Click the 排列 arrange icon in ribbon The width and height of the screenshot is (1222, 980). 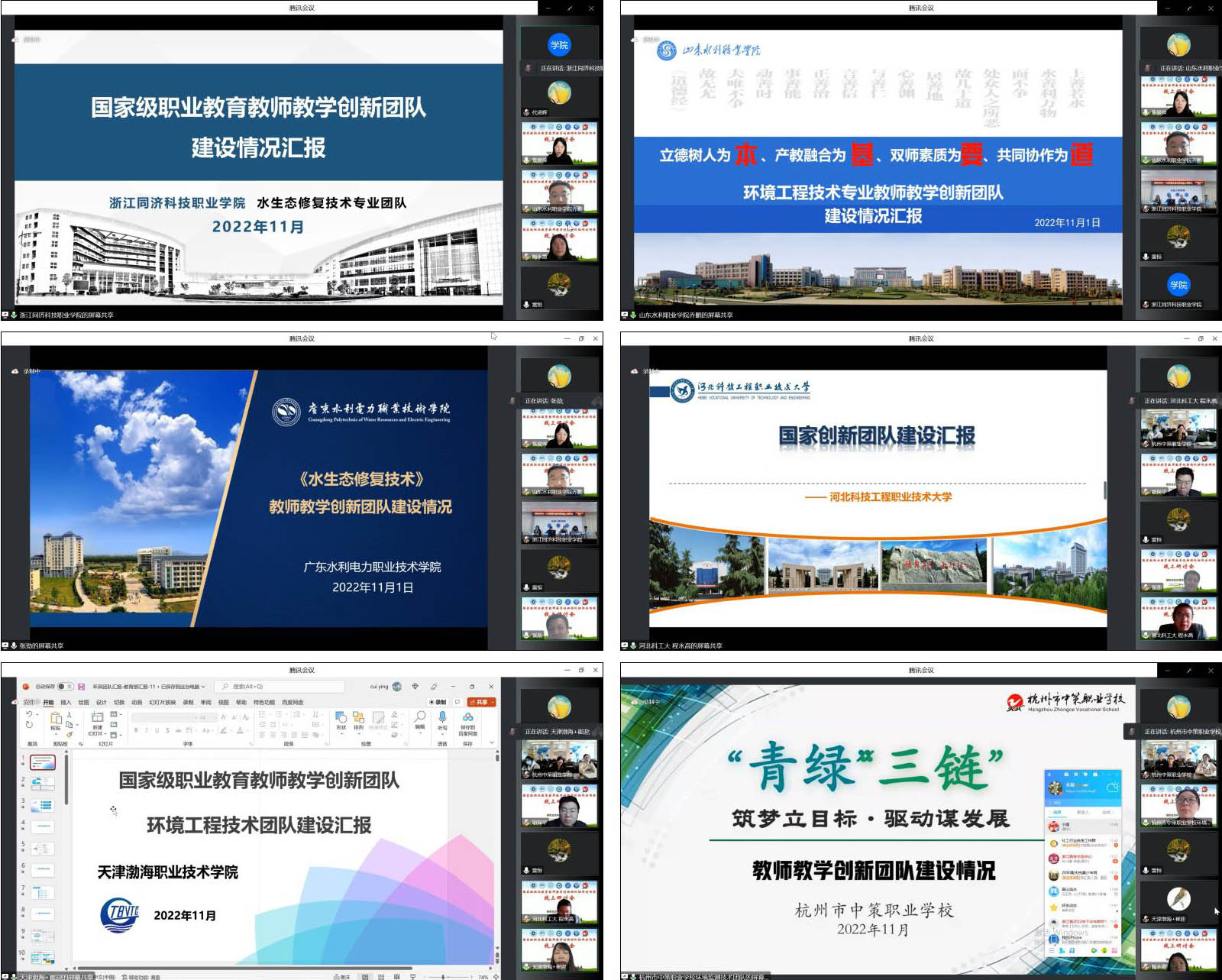[x=359, y=718]
